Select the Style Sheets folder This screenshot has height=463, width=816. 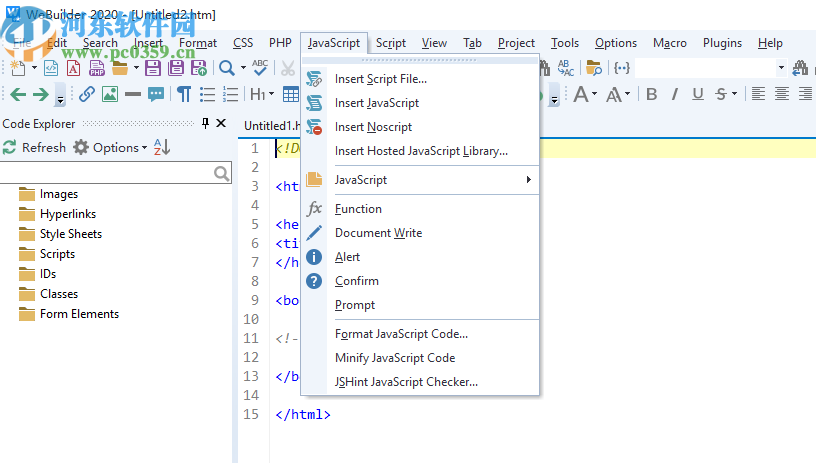pos(70,234)
